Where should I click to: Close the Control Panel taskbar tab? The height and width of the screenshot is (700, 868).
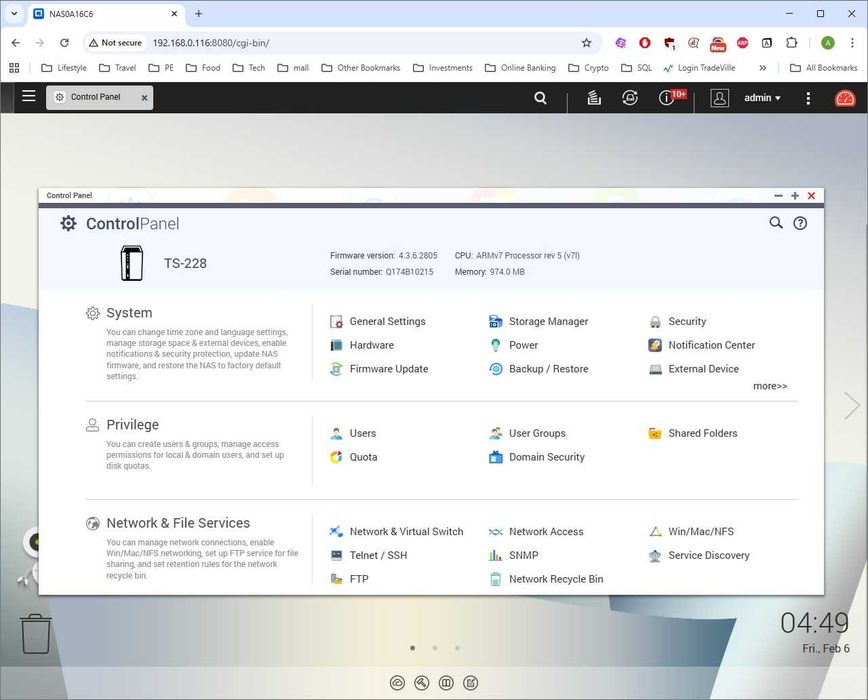[x=144, y=97]
